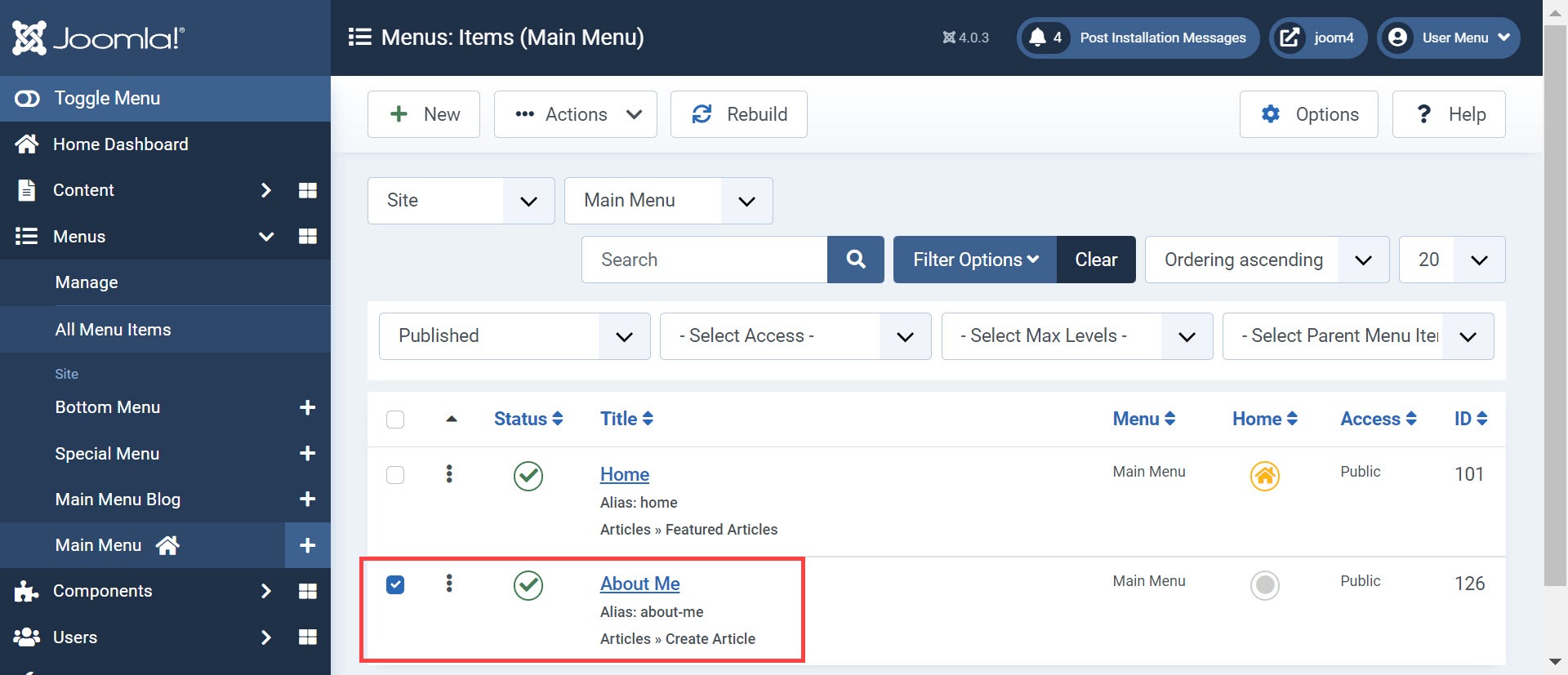Open the Ordering ascending sort dropdown

(1266, 260)
